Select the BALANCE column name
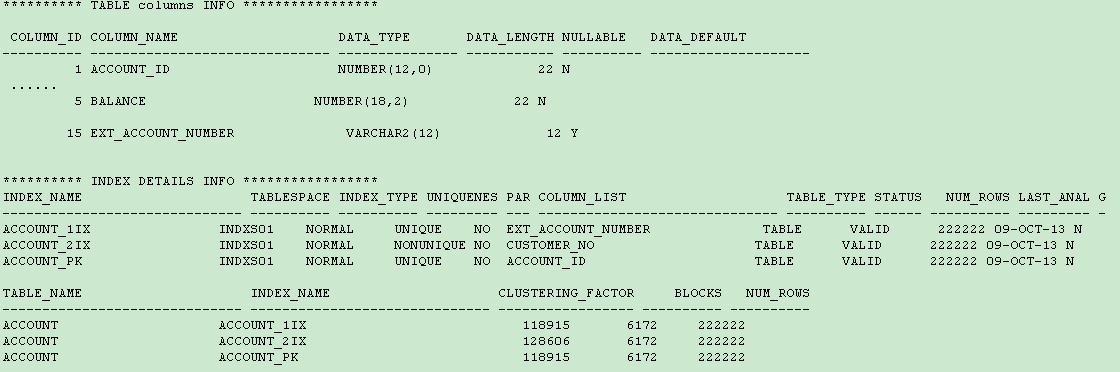 (x=118, y=101)
